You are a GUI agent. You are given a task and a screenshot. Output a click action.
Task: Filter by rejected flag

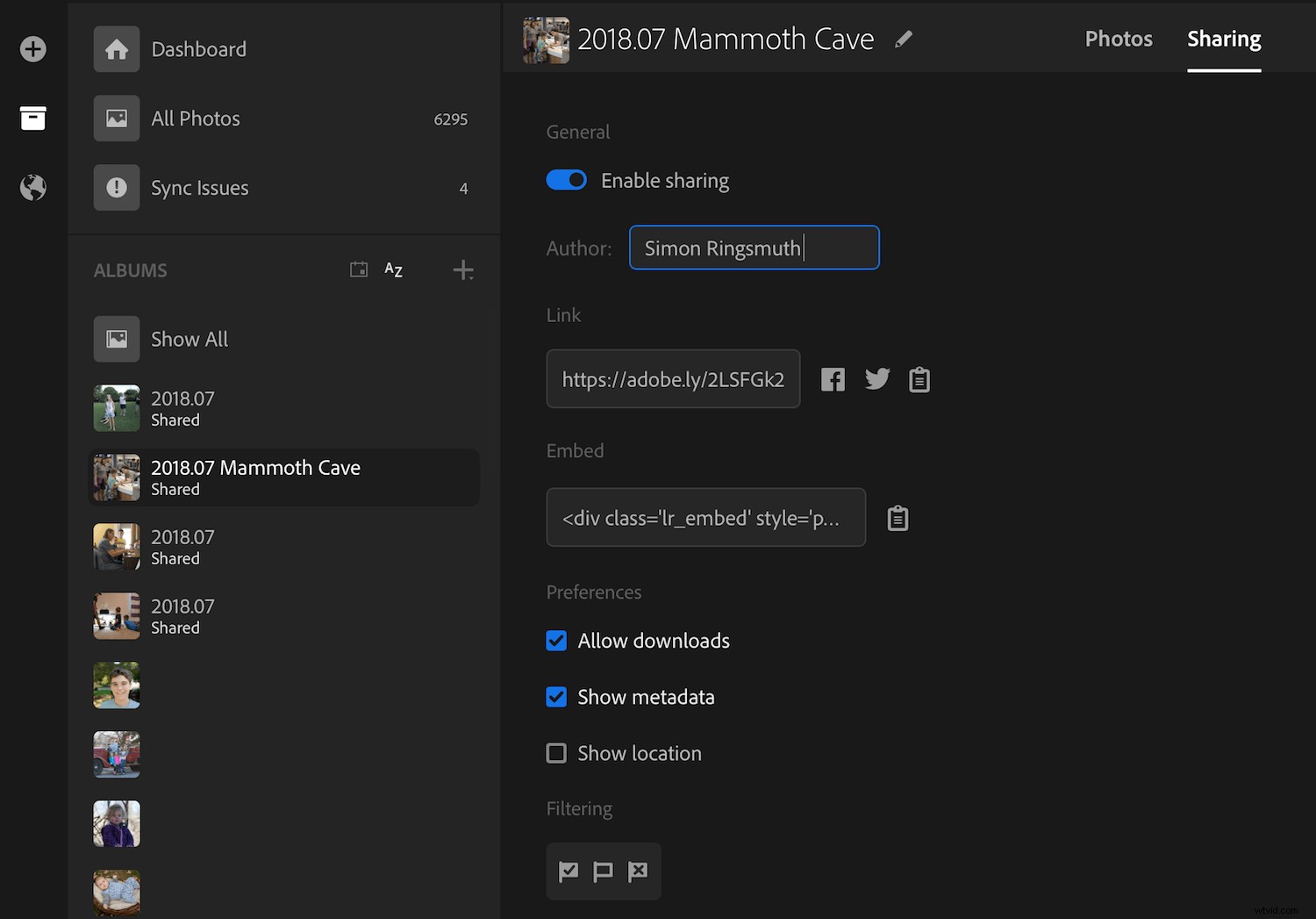click(x=638, y=872)
